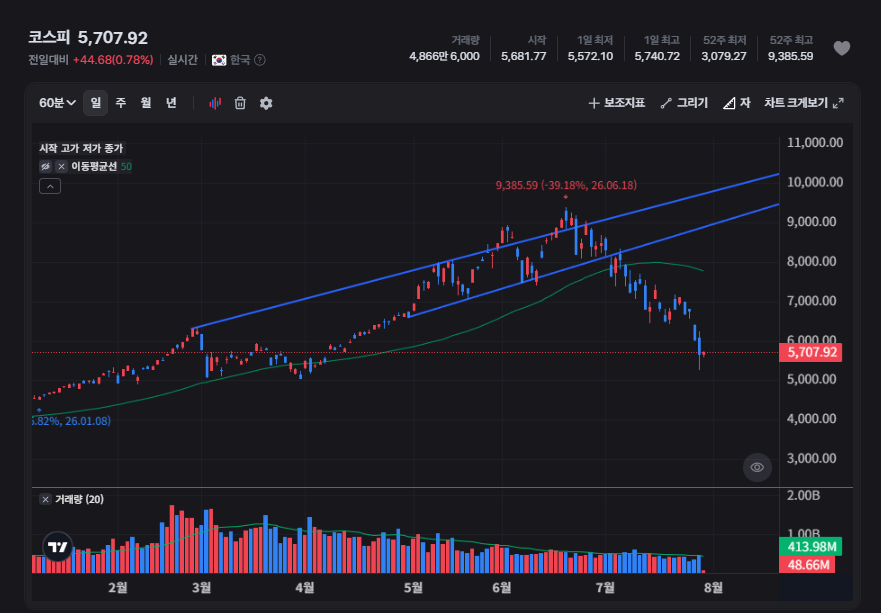Change chart type with candlestick icon
881x613 pixels.
[x=215, y=103]
